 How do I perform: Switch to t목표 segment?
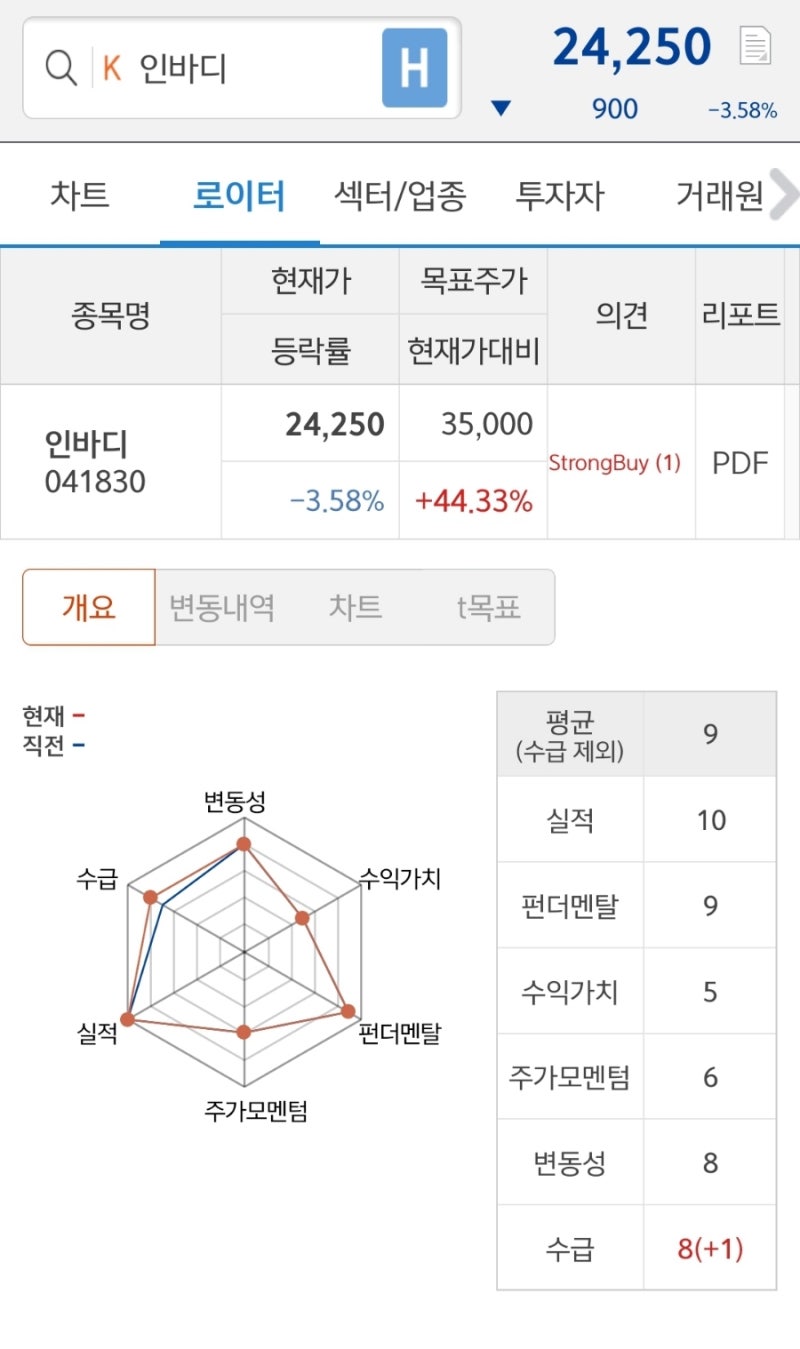coord(489,607)
